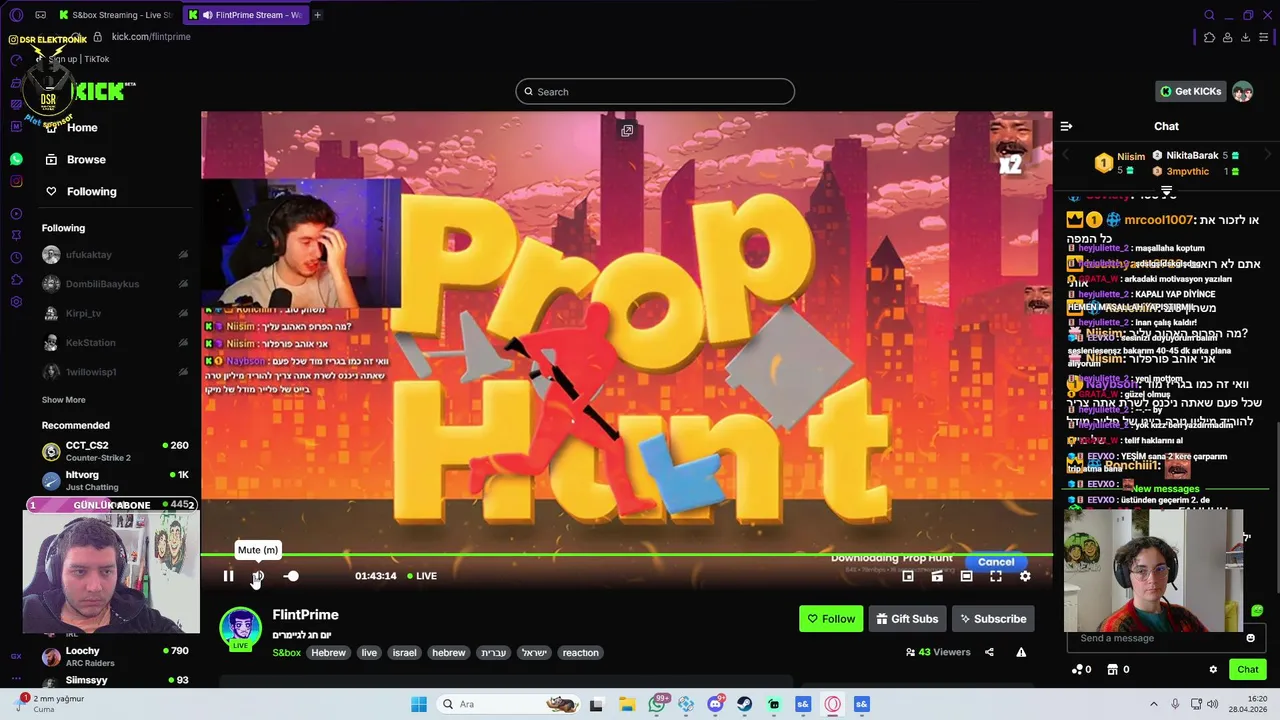This screenshot has width=1280, height=720.
Task: Open browser downloads icon
Action: 1245,37
